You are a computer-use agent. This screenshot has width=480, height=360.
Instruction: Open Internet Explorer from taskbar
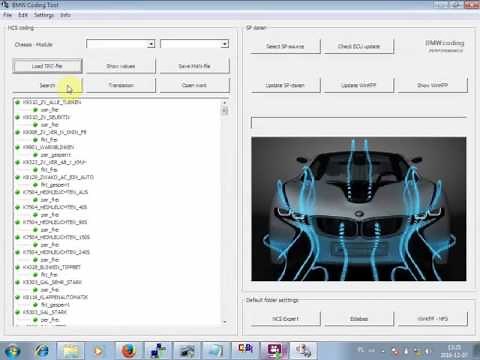[x=42, y=351]
